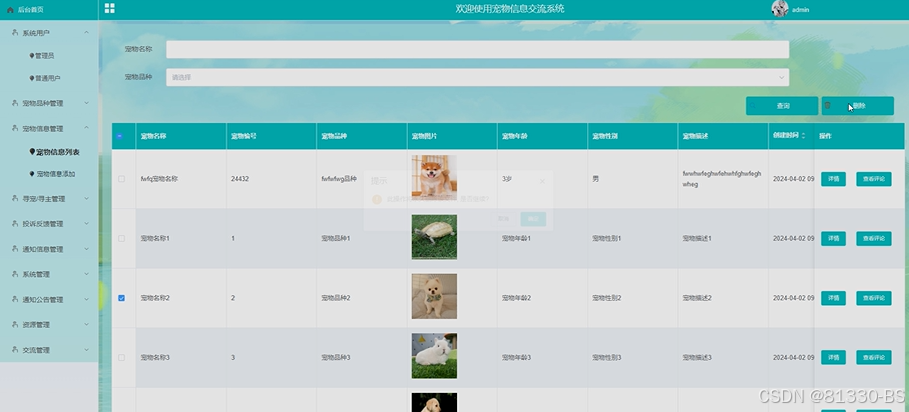Check the 宠物名称1 row checkbox
The height and width of the screenshot is (412, 909).
[122, 238]
